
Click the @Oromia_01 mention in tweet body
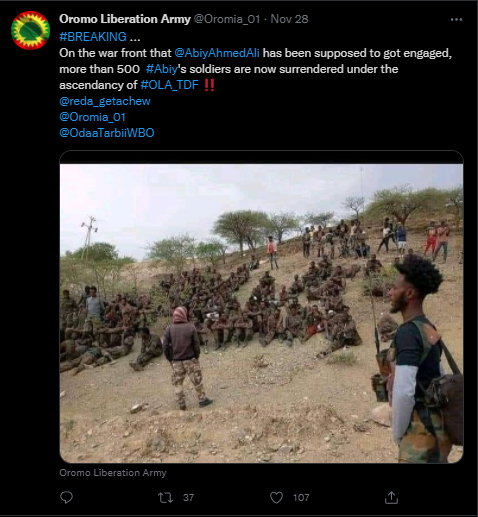pos(92,117)
